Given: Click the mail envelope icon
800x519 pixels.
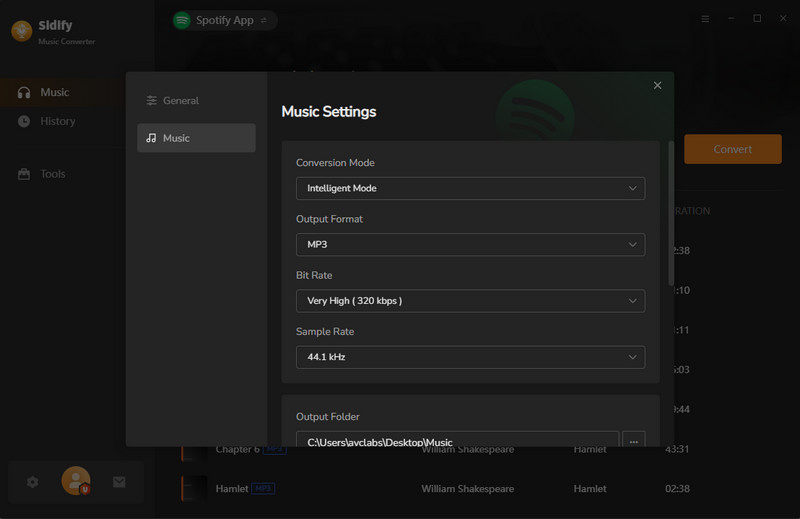Looking at the screenshot, I should pyautogui.click(x=119, y=482).
